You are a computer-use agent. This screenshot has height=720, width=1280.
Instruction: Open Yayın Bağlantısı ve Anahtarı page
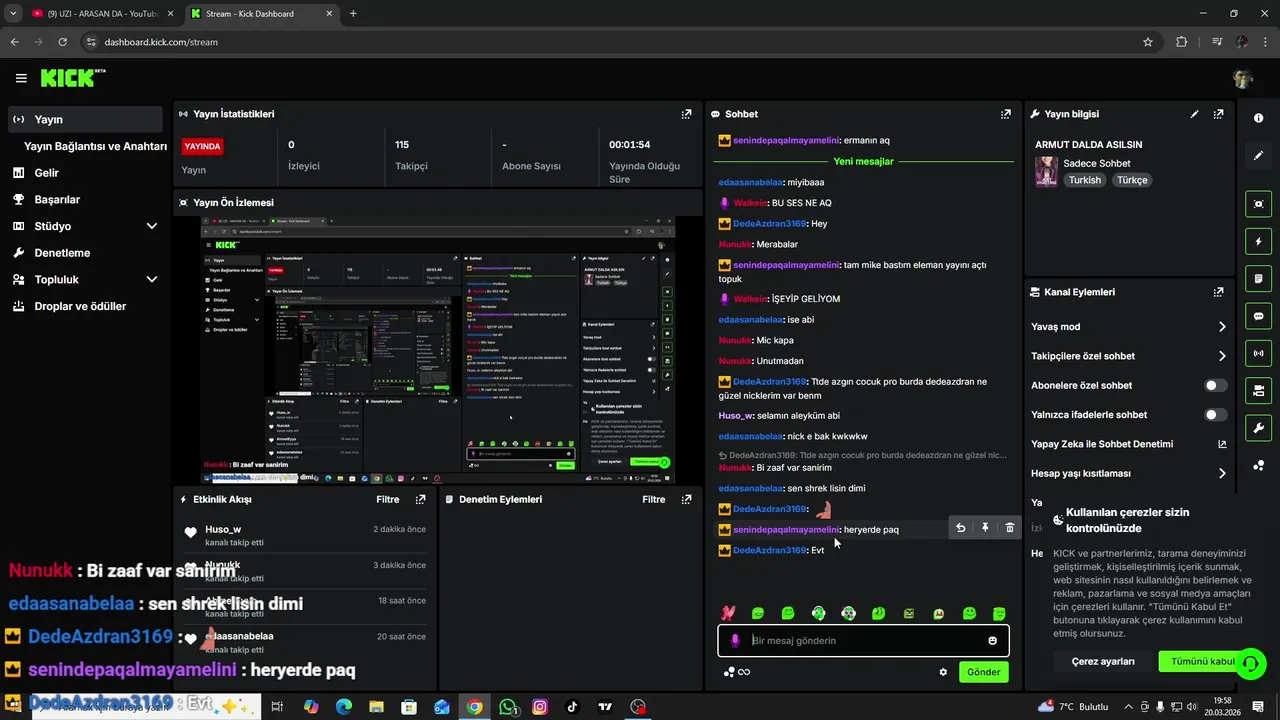click(x=95, y=146)
